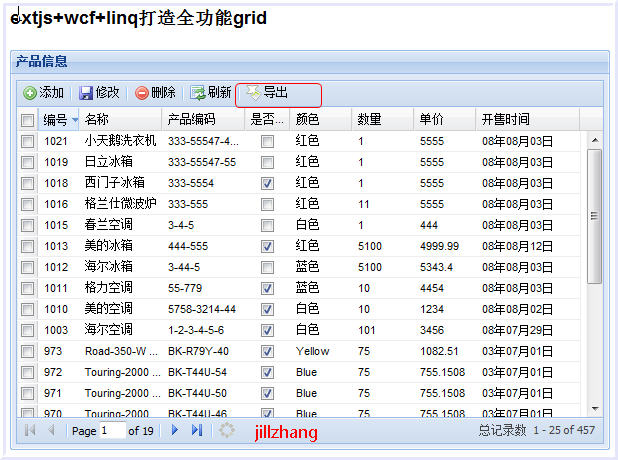Click the page number input field
Viewport: 618px width, 460px height.
(112, 430)
